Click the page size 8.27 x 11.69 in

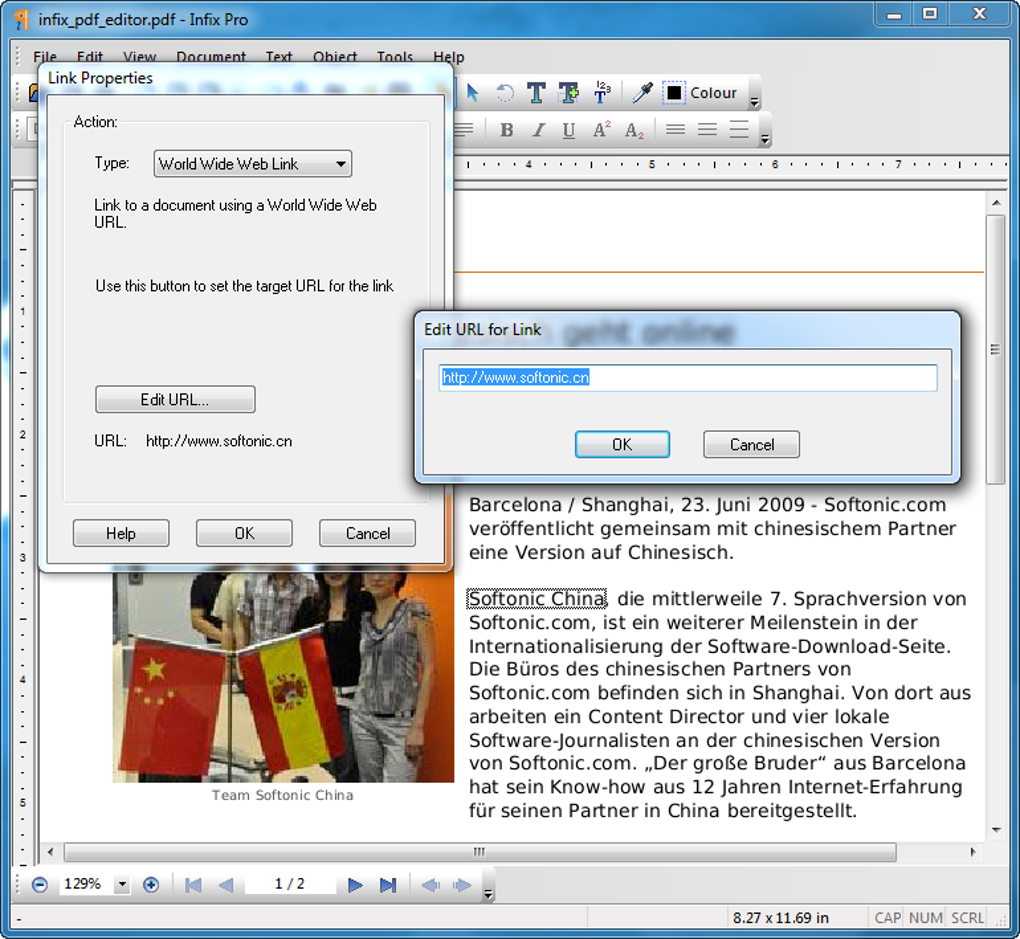781,918
